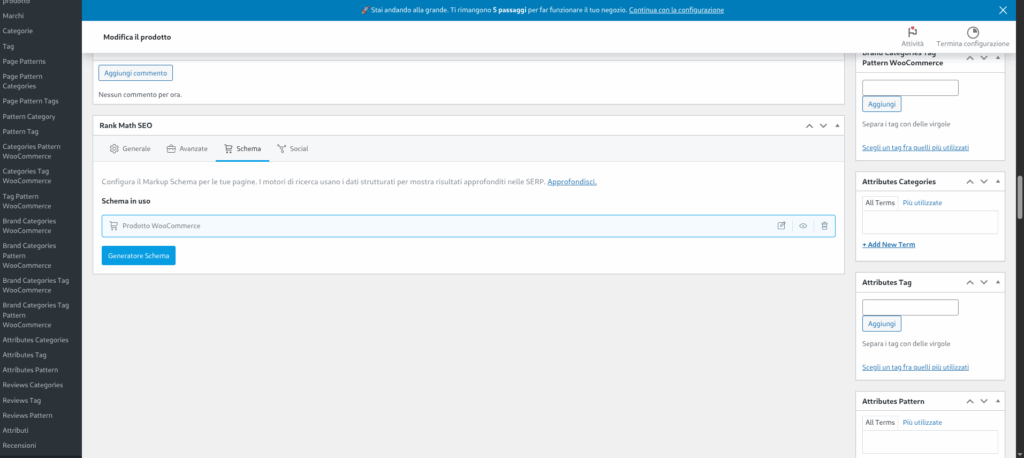Edit the Prodotto WooCommerce schema
1024x458 pixels.
(x=781, y=226)
